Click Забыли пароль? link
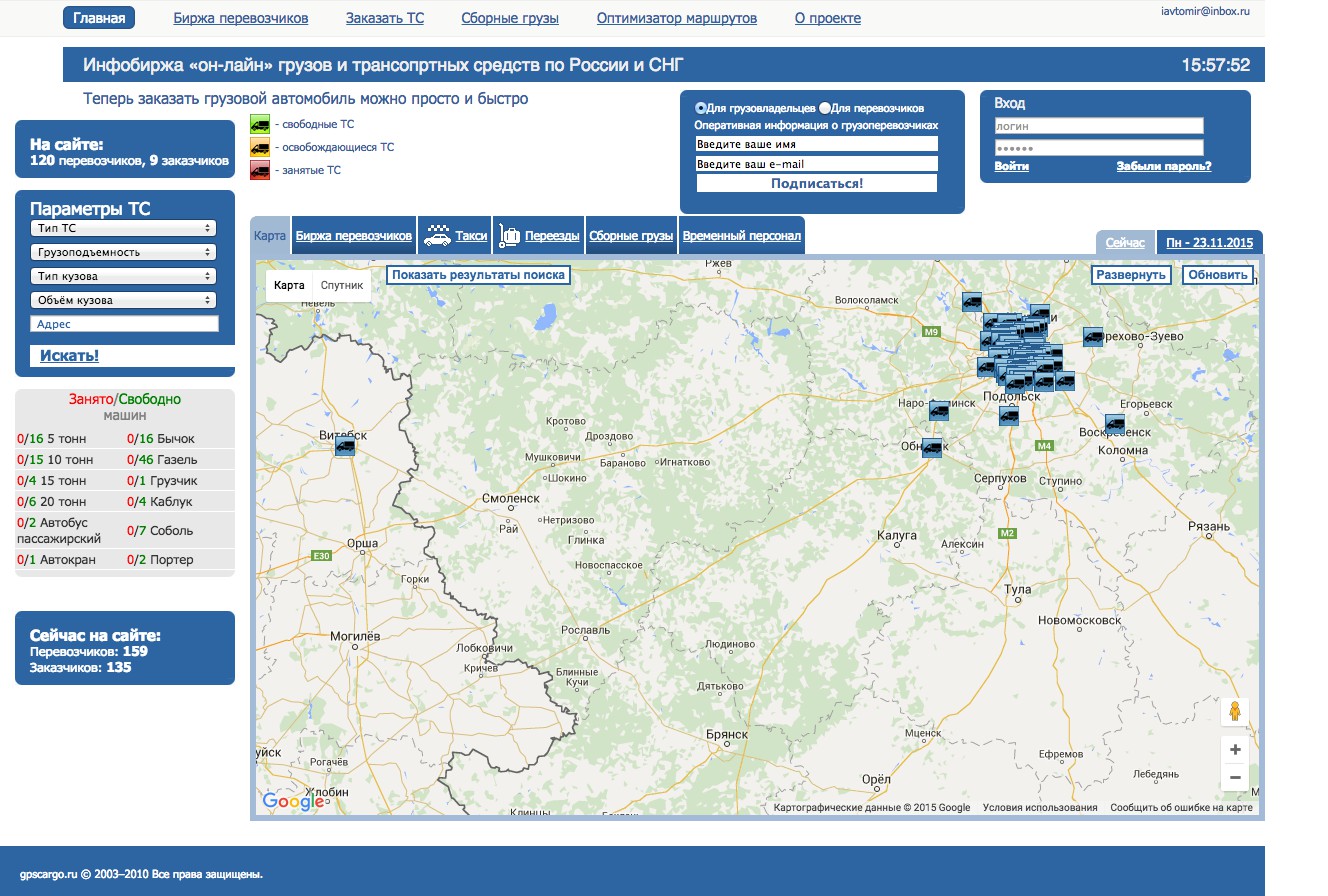This screenshot has height=896, width=1328. click(1164, 166)
